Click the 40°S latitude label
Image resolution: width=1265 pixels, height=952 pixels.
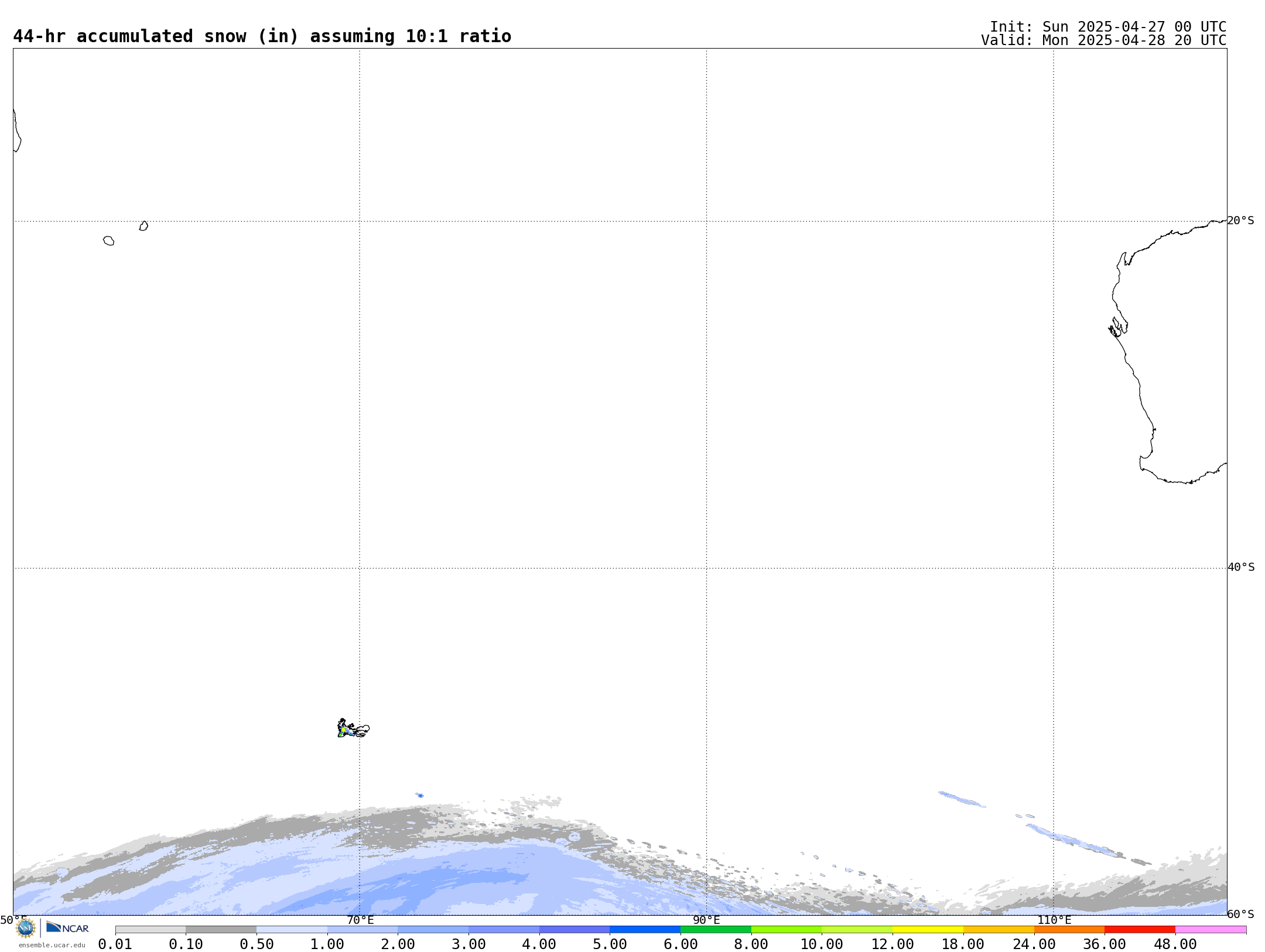1241,567
